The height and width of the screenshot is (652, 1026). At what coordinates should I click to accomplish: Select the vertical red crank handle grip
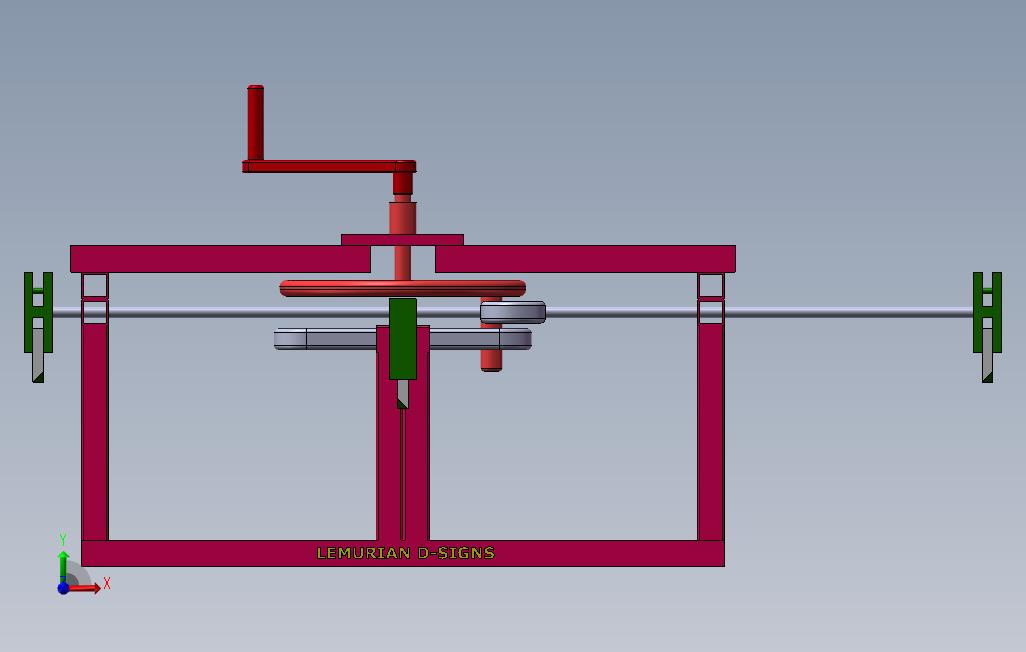pyautogui.click(x=255, y=122)
